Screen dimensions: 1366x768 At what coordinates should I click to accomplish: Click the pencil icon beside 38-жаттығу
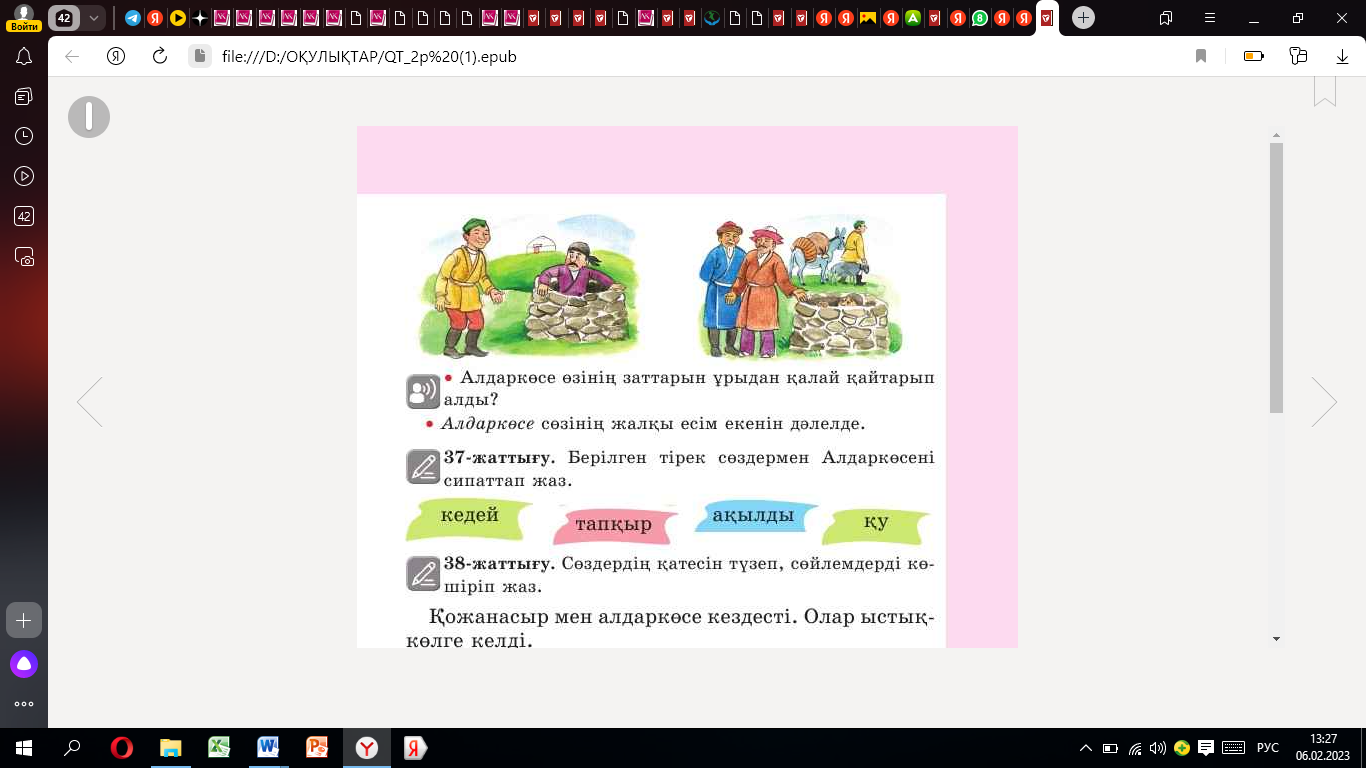click(x=423, y=574)
